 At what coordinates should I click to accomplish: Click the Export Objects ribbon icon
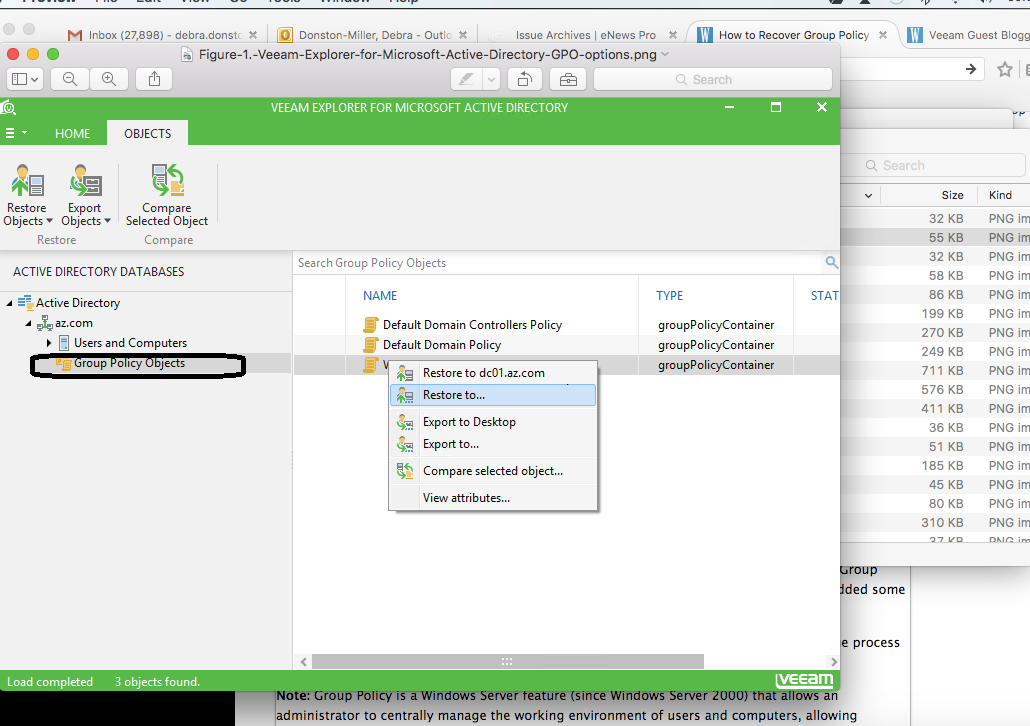(85, 183)
